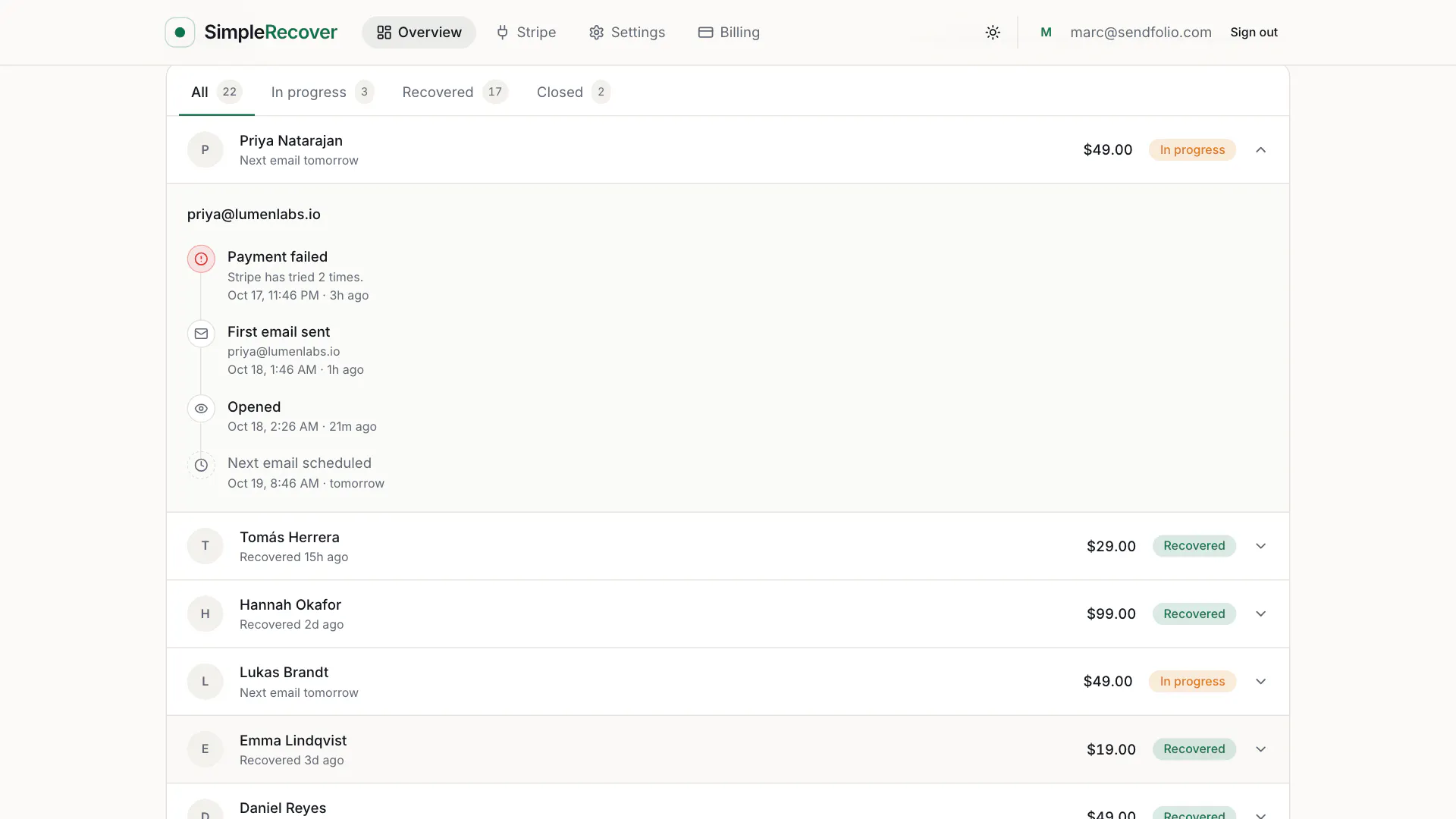Click the First email sent envelope icon
The image size is (1456, 819).
pyautogui.click(x=201, y=334)
